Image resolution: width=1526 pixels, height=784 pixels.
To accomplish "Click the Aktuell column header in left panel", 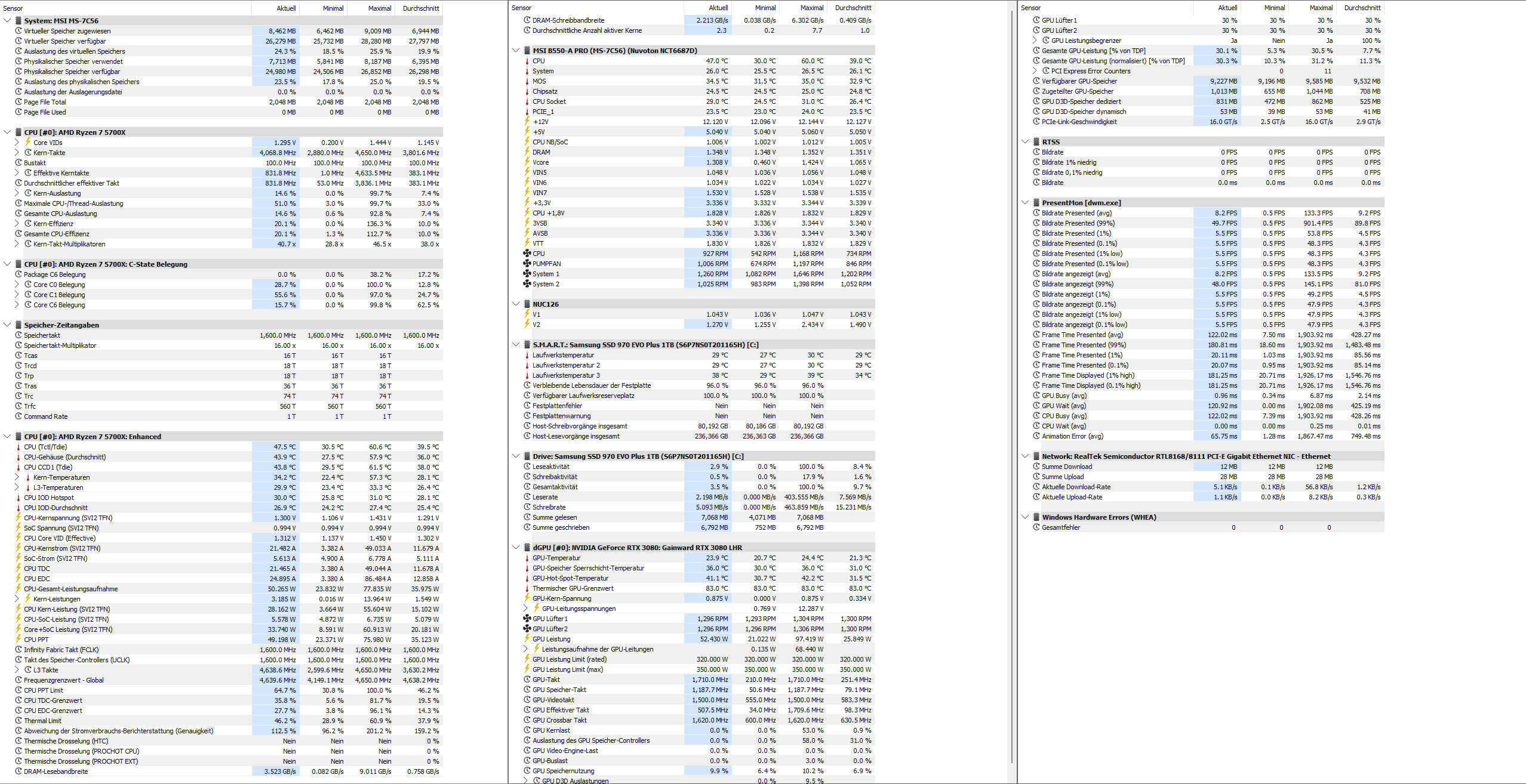I will (276, 8).
